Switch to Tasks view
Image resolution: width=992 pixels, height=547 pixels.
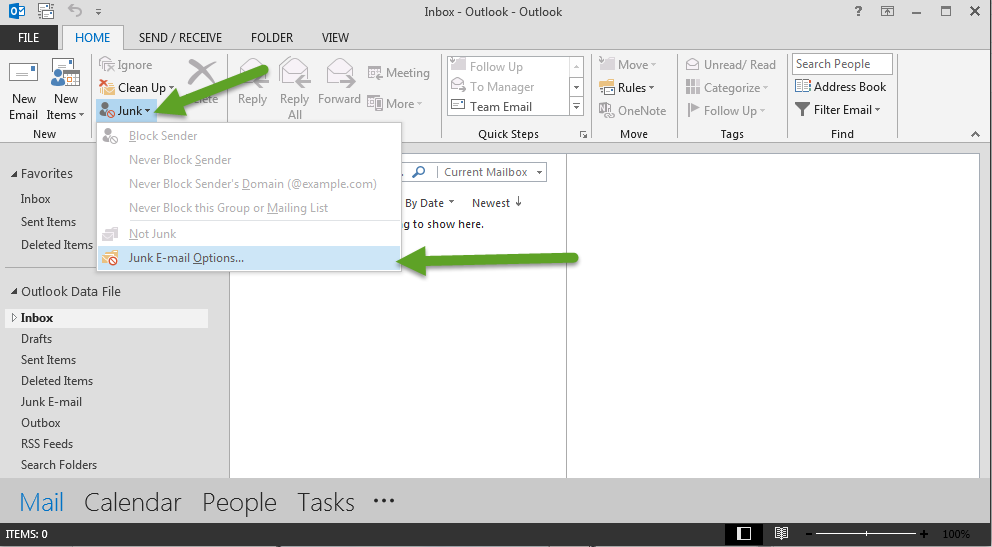(326, 503)
